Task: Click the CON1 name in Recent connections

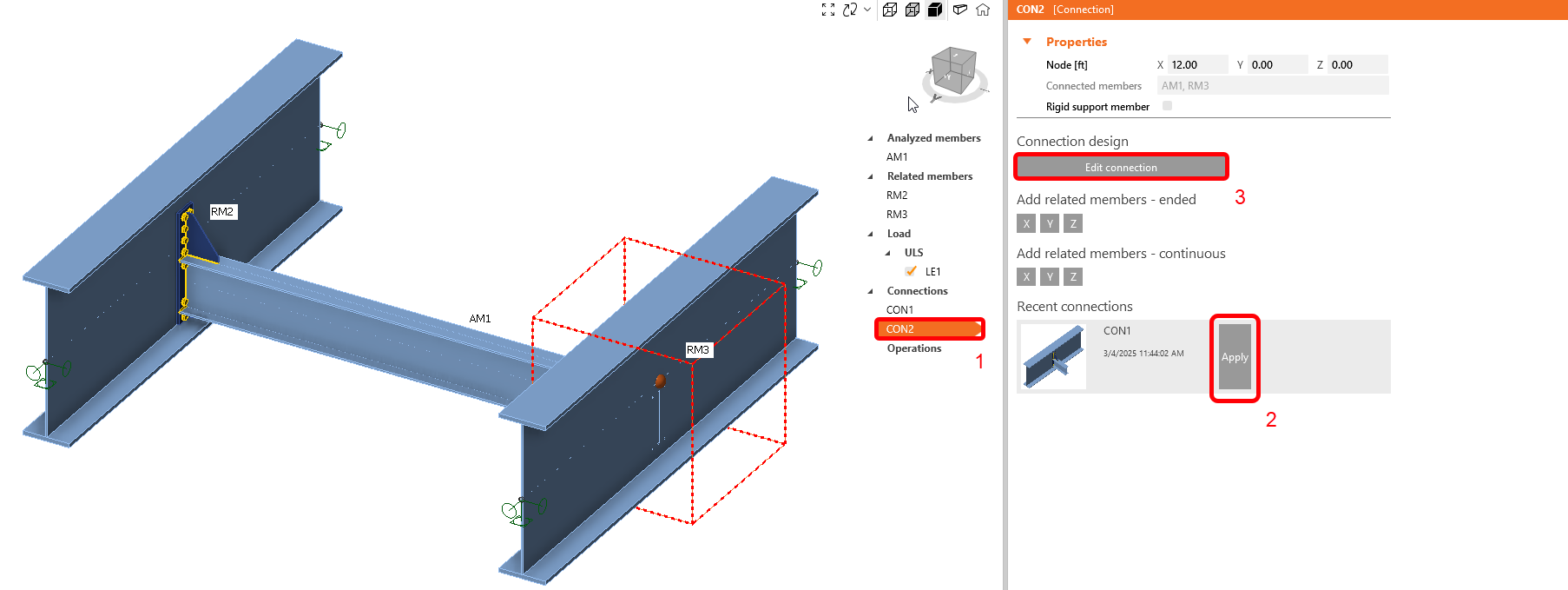Action: 1117,331
